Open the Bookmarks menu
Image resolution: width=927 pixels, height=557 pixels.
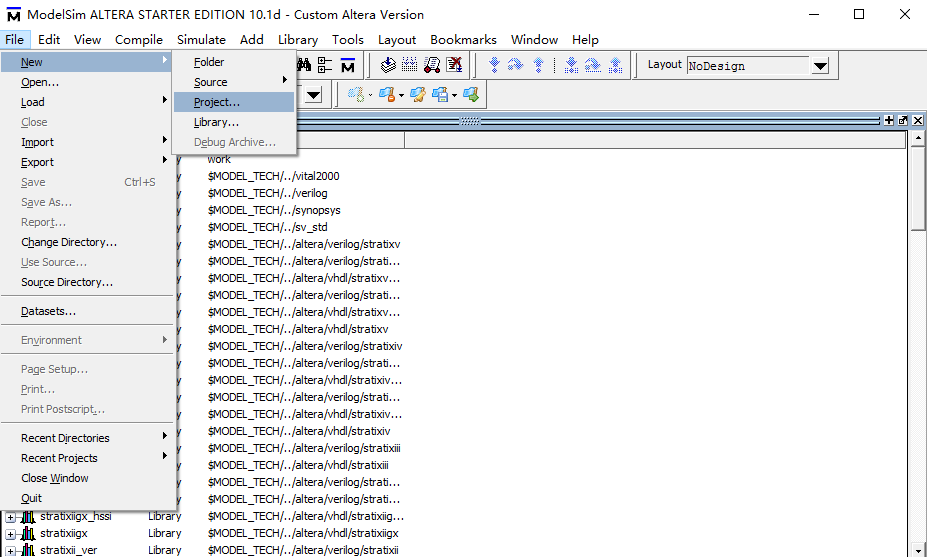[464, 40]
